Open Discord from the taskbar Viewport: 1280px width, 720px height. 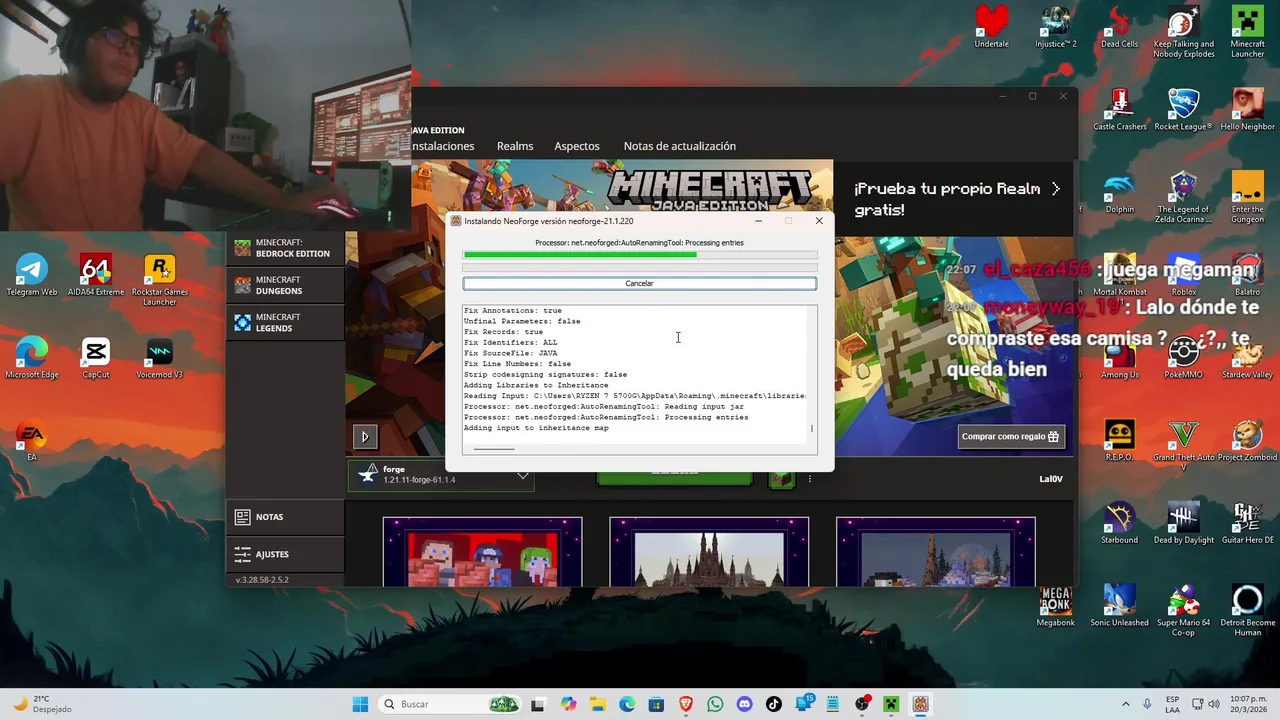tap(744, 704)
